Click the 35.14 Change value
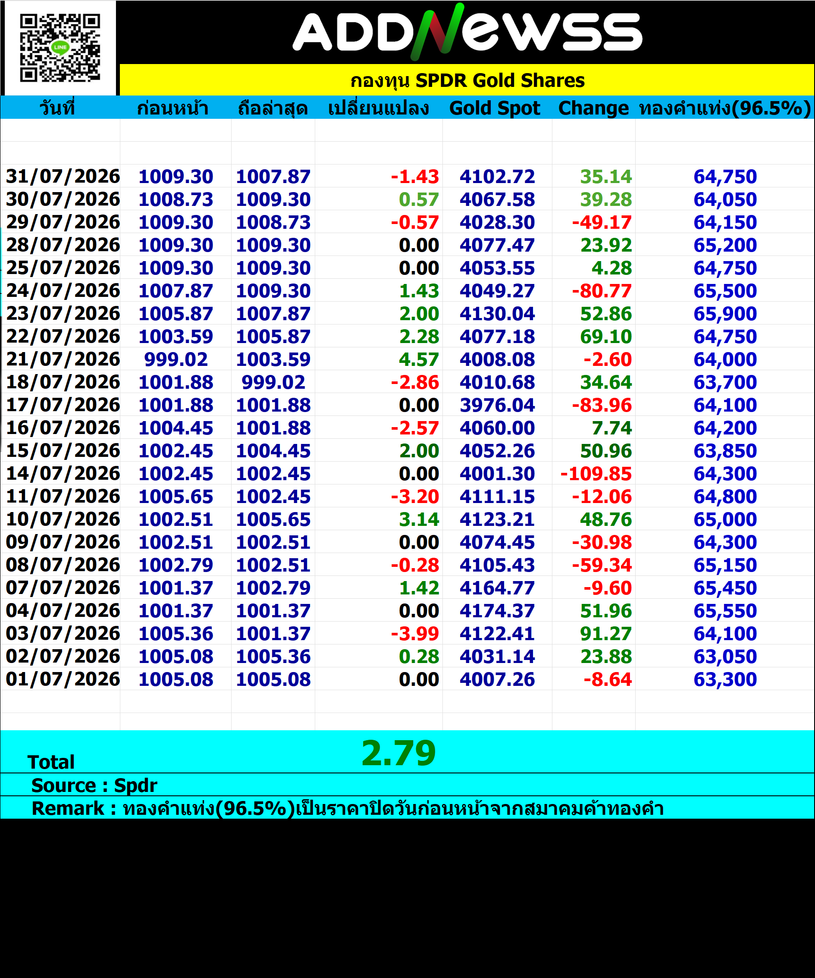 click(x=605, y=177)
